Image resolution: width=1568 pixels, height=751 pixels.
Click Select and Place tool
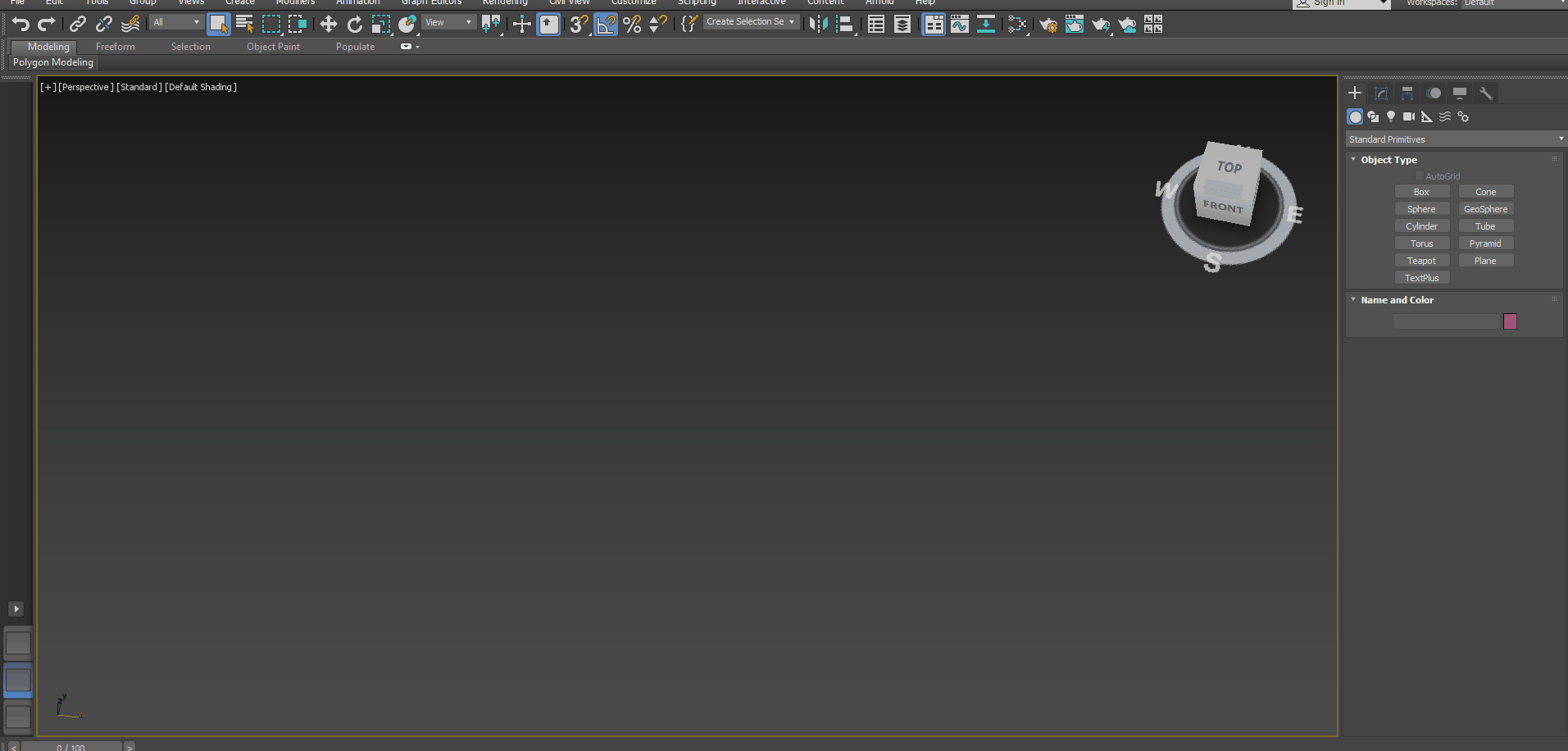point(407,24)
